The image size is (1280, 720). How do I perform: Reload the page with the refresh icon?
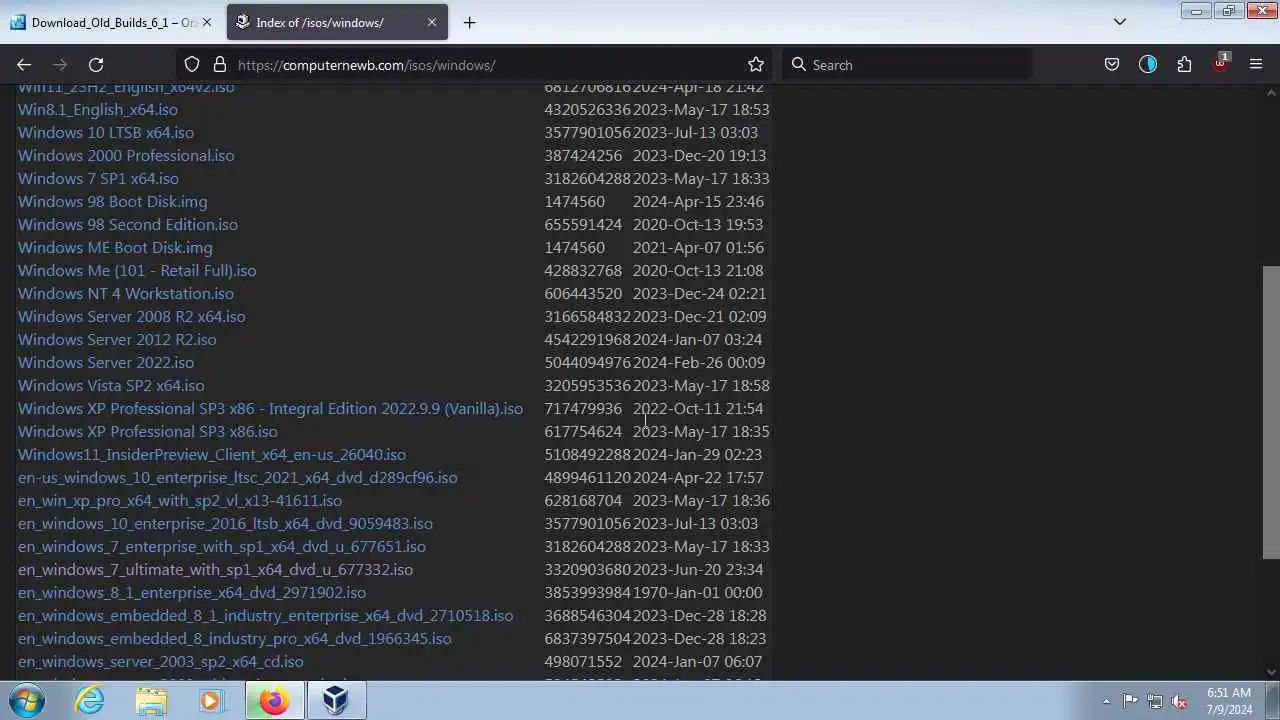[96, 65]
